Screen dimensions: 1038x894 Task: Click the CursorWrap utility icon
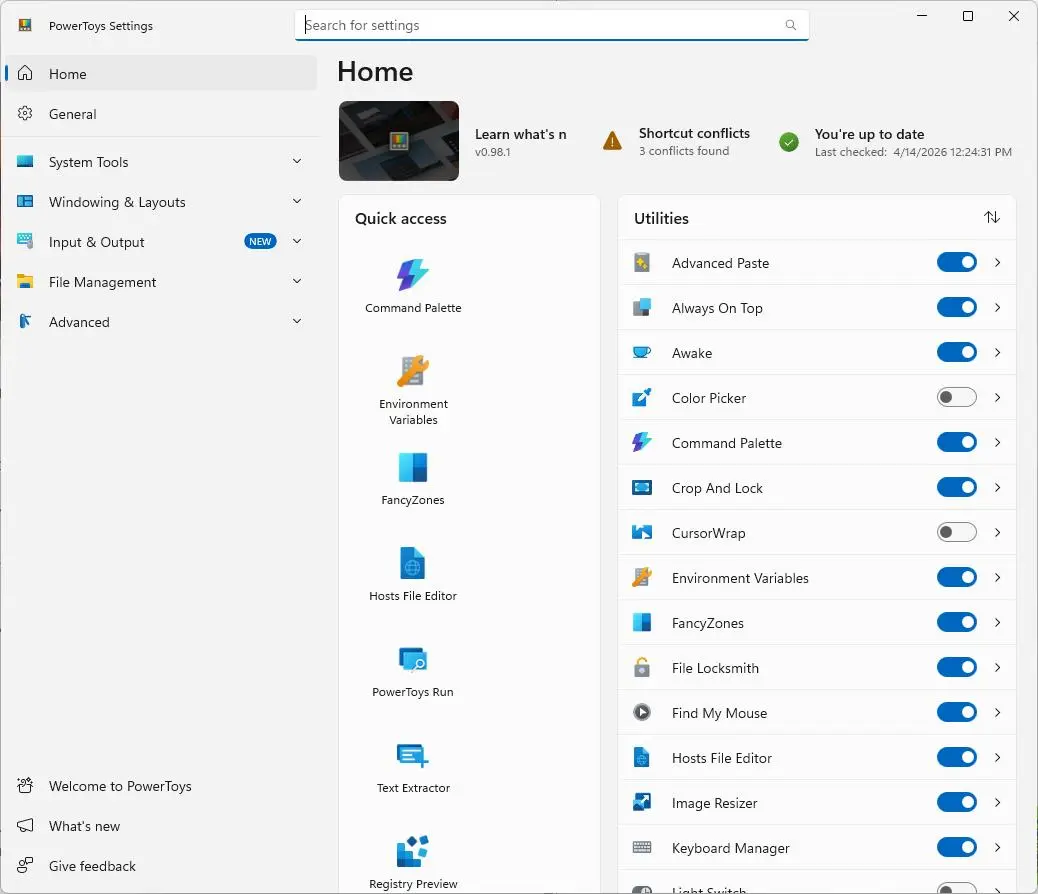click(641, 533)
